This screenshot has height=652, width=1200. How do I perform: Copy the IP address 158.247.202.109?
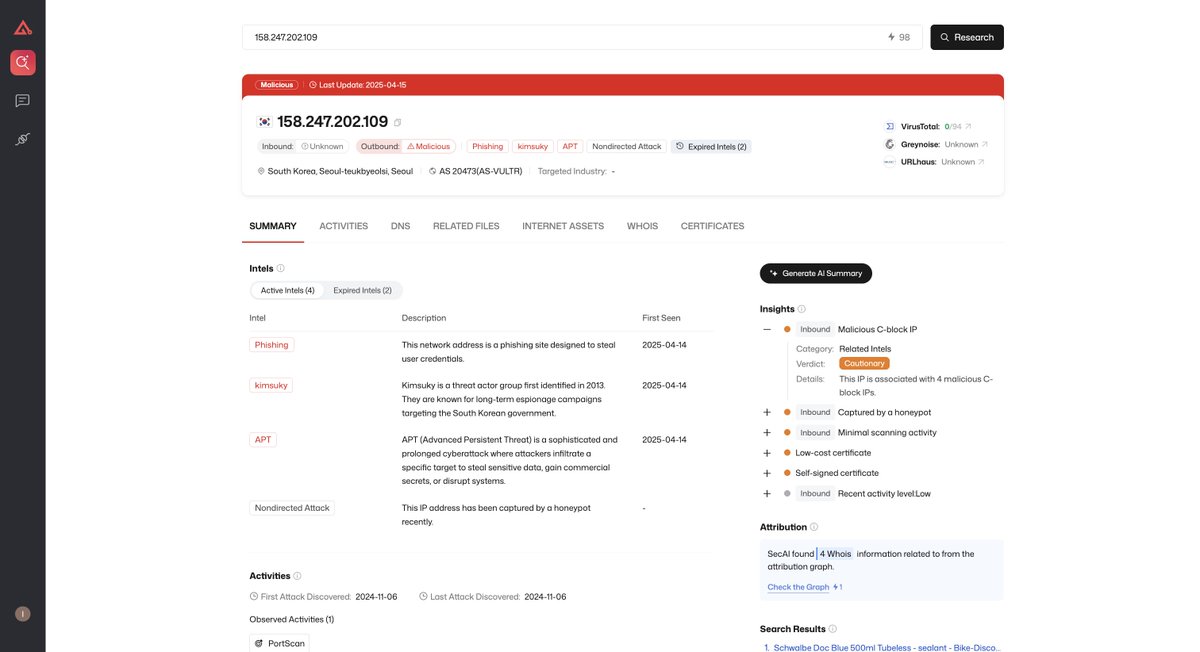point(397,122)
